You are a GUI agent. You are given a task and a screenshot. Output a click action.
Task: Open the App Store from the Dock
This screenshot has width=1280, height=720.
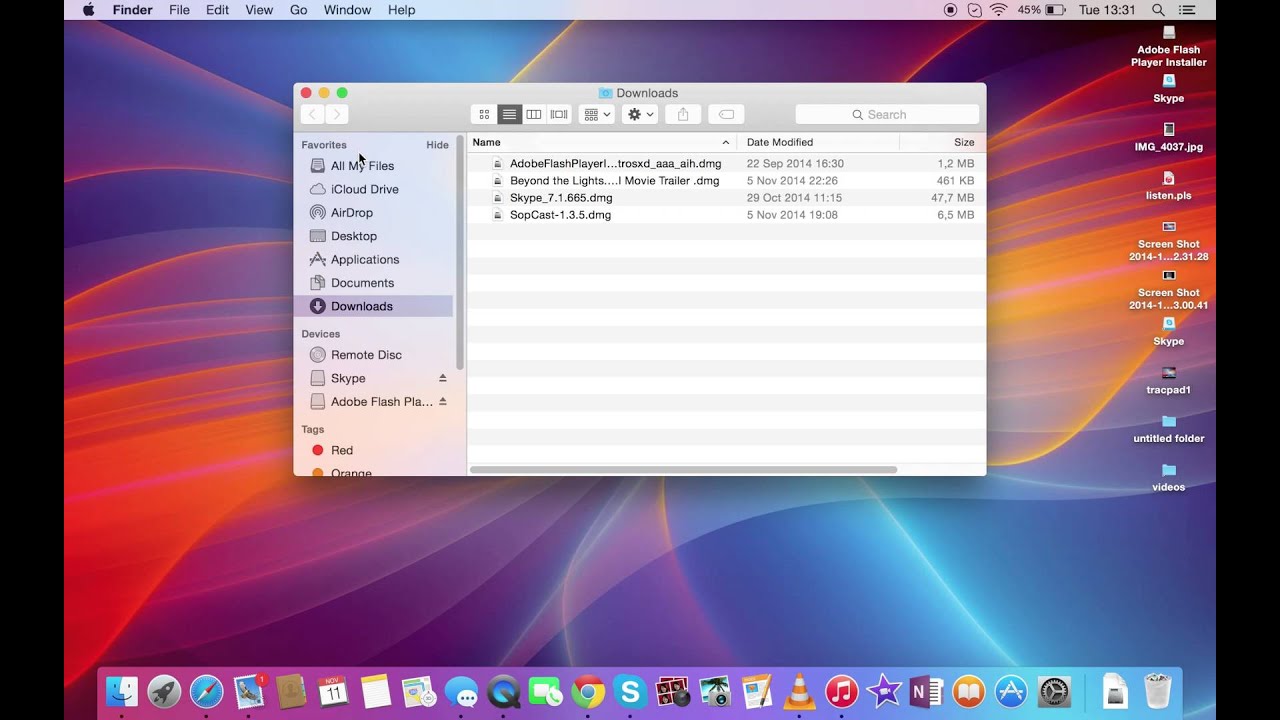click(1011, 691)
